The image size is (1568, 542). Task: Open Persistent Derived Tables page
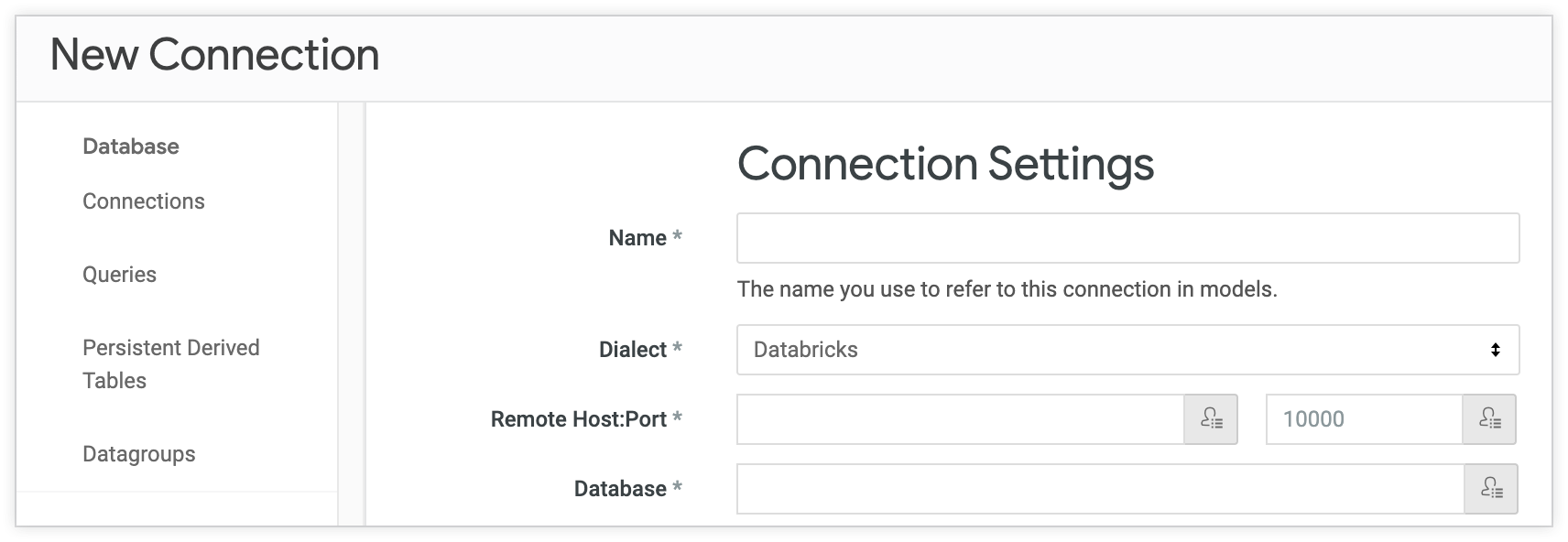click(x=171, y=363)
